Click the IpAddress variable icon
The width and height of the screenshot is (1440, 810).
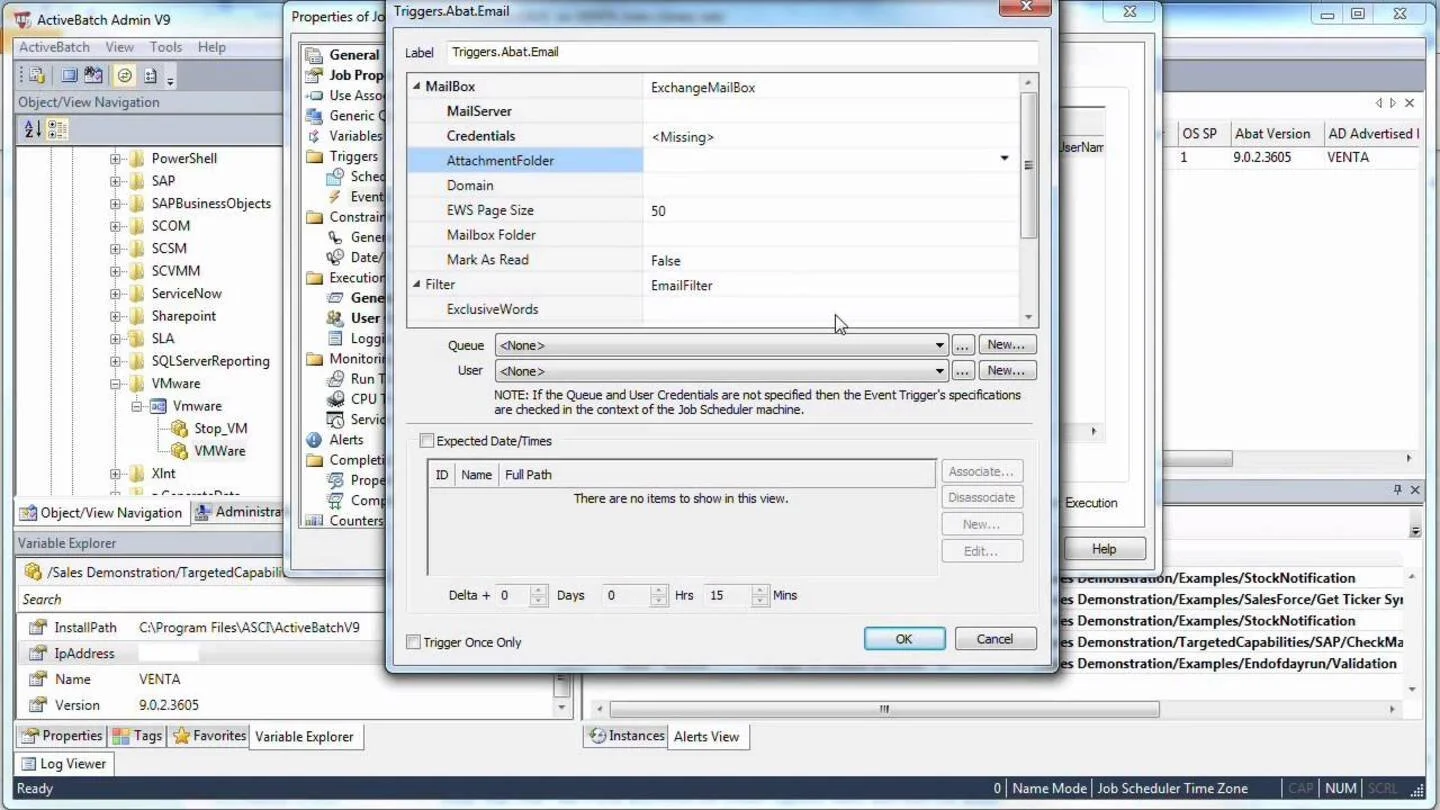coord(38,653)
